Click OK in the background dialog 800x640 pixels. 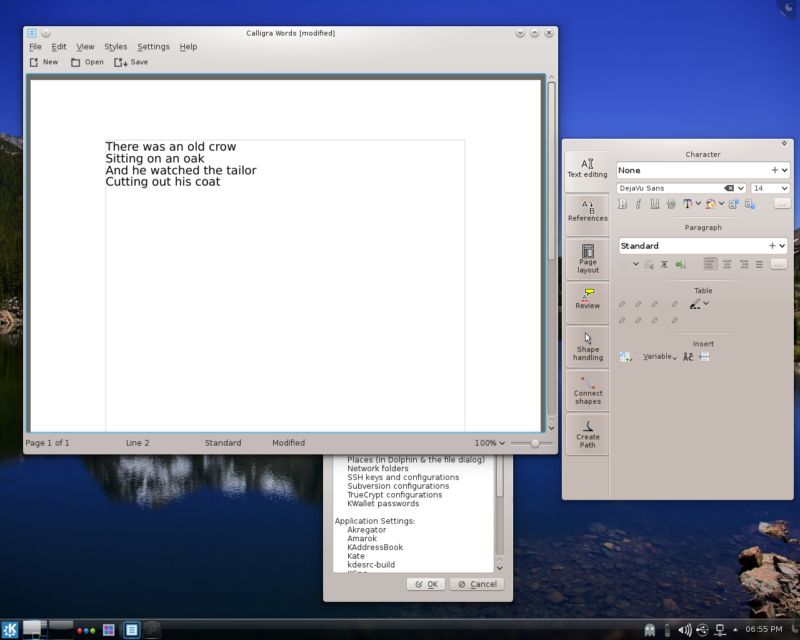point(426,584)
